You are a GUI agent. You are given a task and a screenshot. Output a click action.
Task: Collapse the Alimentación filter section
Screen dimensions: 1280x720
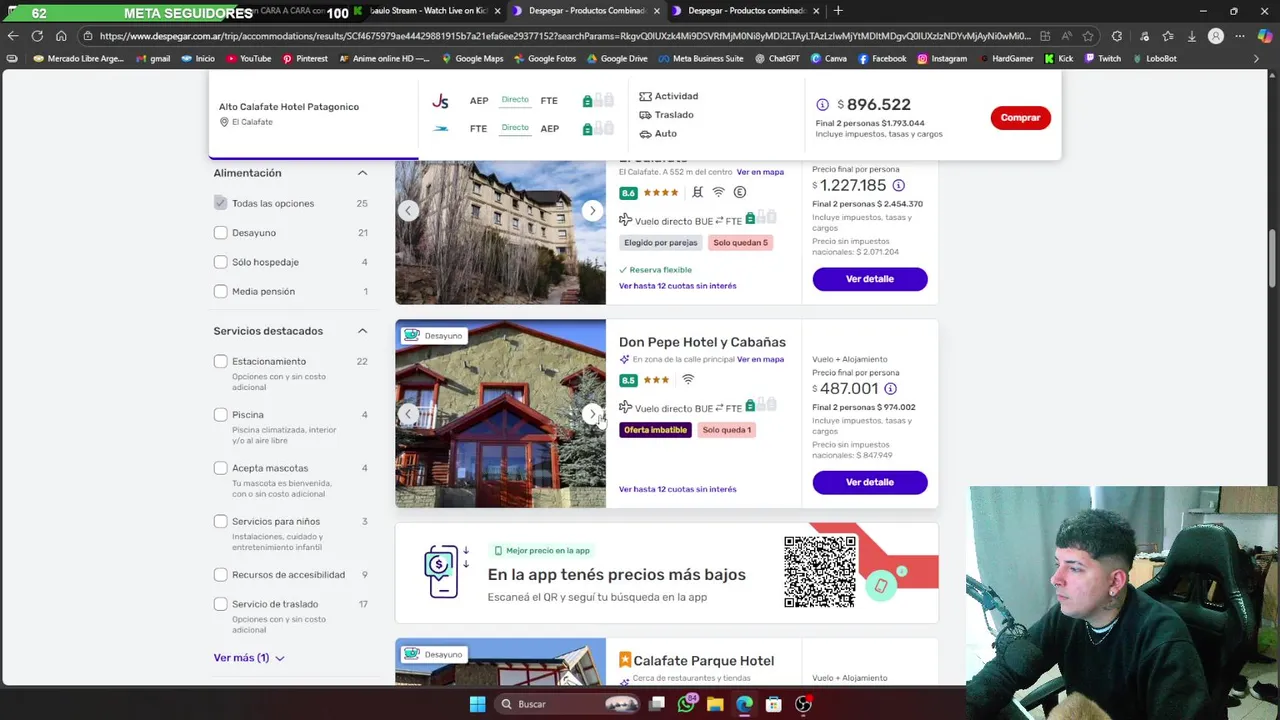362,173
